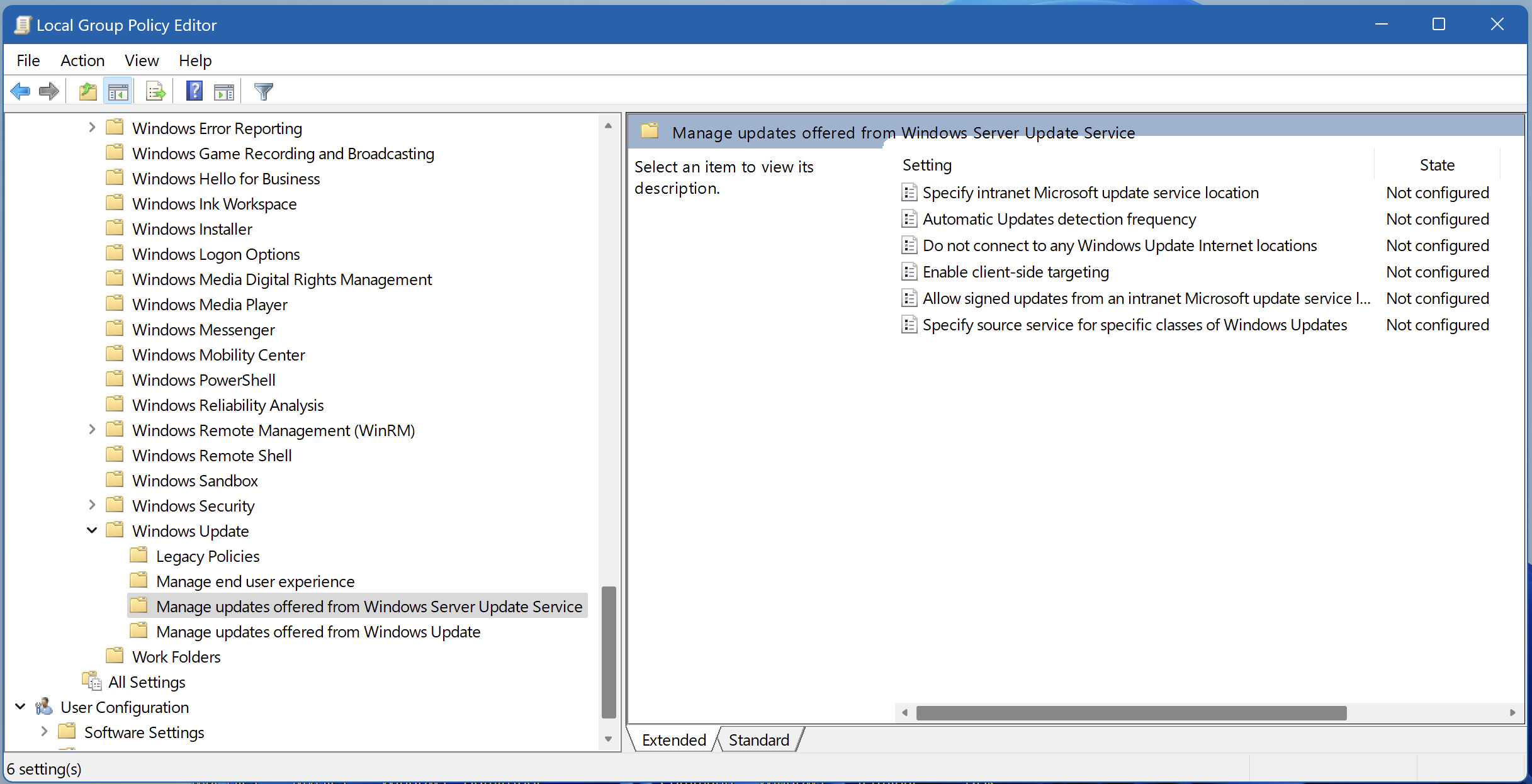Screen dimensions: 1532x784
Task: Click the Forward arrow toolbar icon
Action: coord(49,92)
